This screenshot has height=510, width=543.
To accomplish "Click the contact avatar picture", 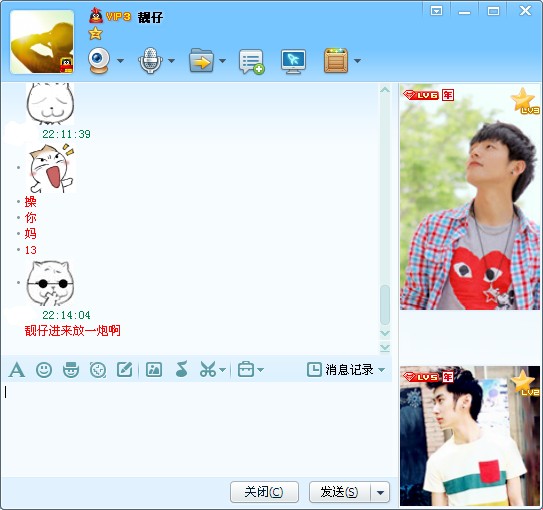I will pyautogui.click(x=42, y=42).
